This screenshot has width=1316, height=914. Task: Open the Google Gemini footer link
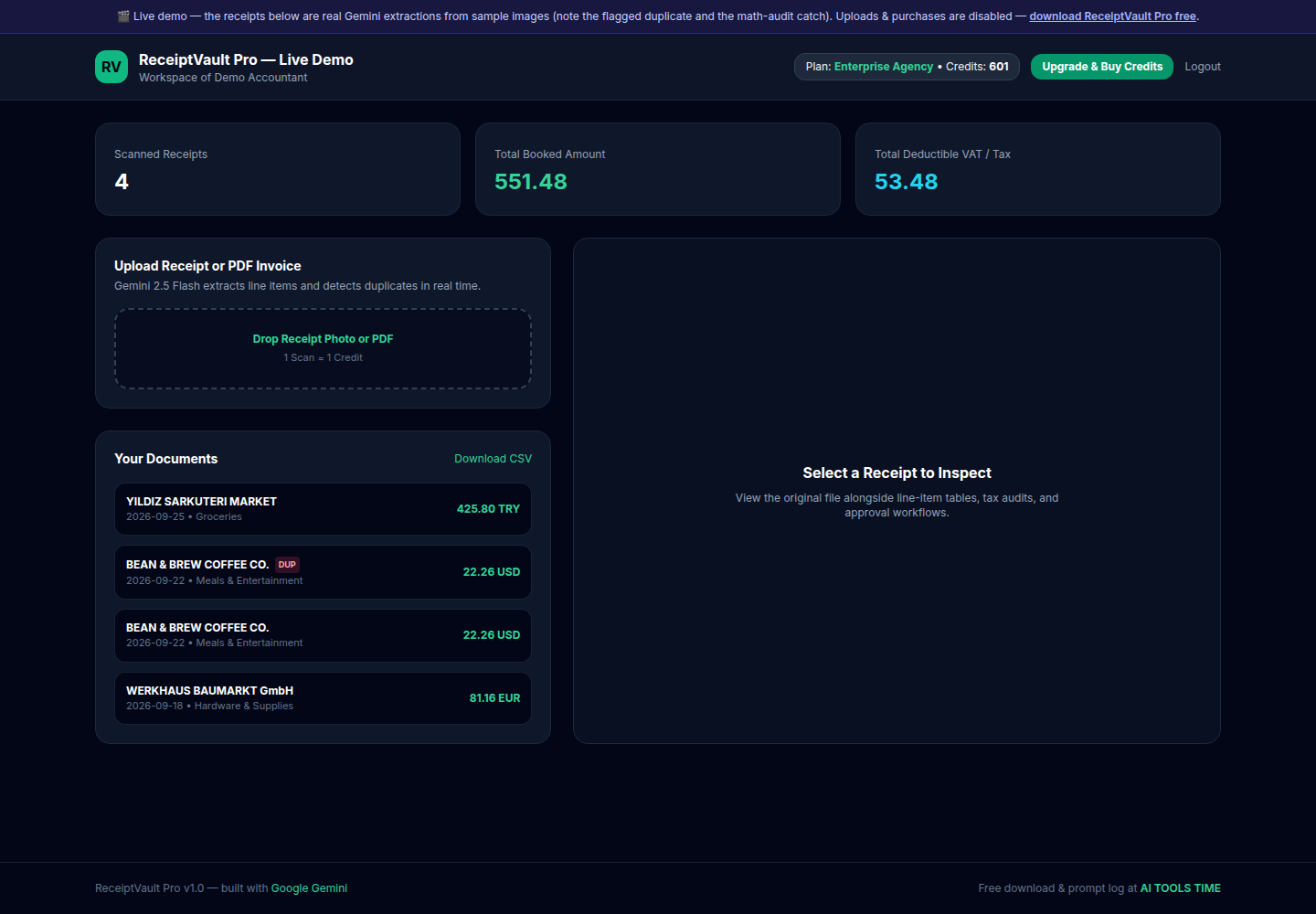[309, 888]
